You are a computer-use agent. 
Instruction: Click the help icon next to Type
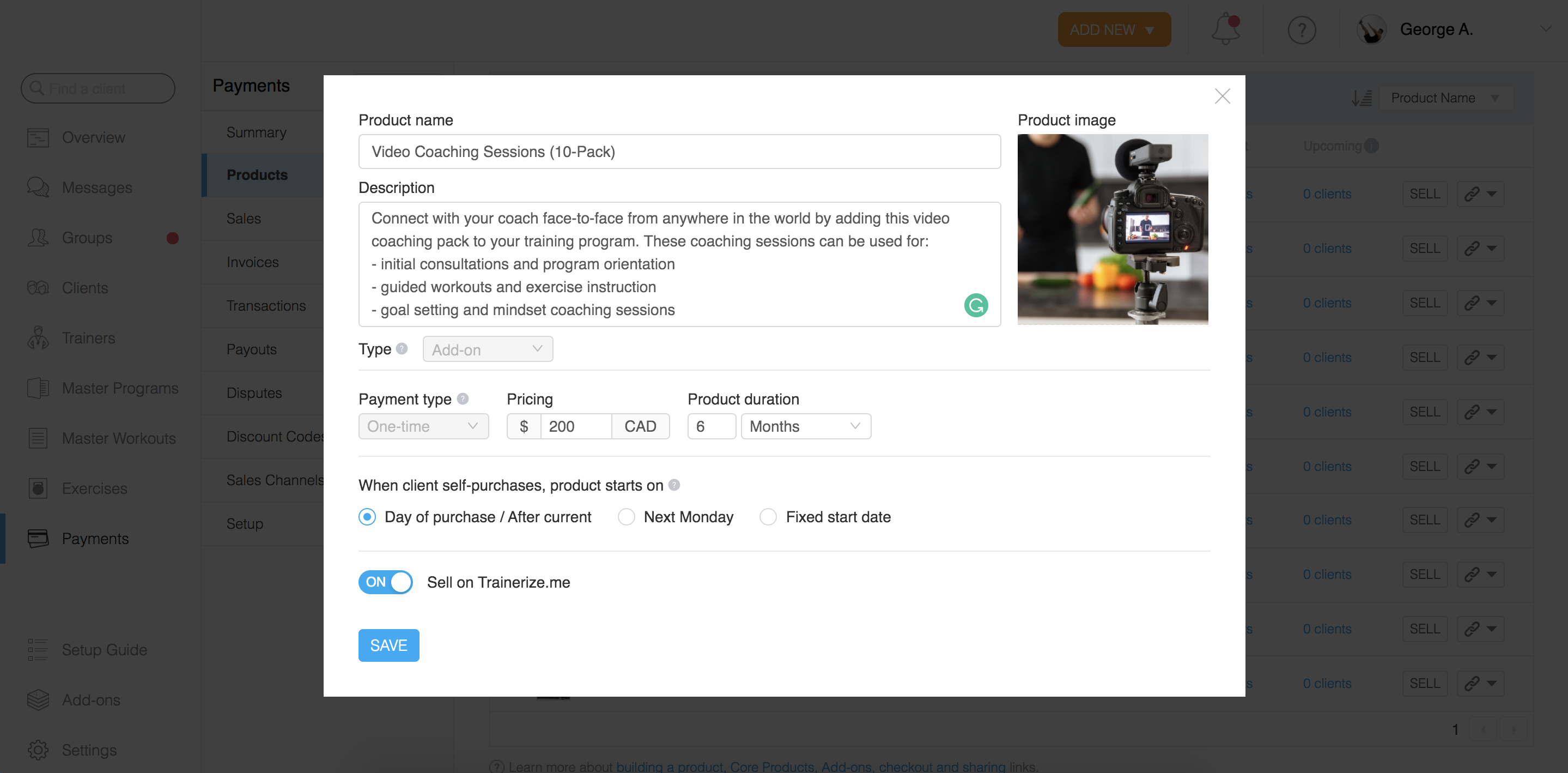pyautogui.click(x=402, y=348)
